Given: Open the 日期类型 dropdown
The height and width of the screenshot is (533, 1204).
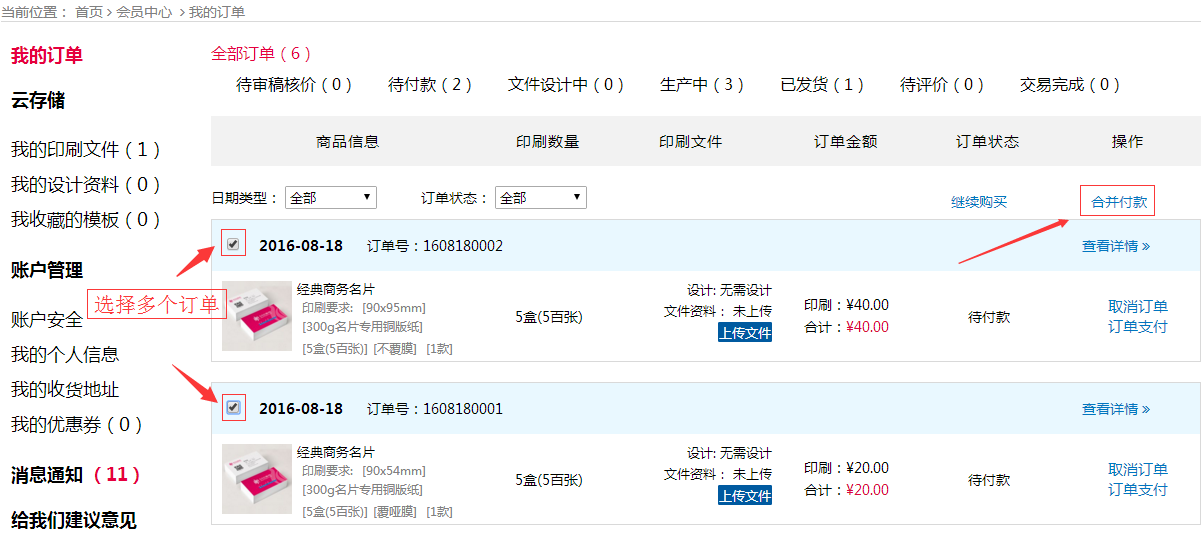Looking at the screenshot, I should click(330, 198).
